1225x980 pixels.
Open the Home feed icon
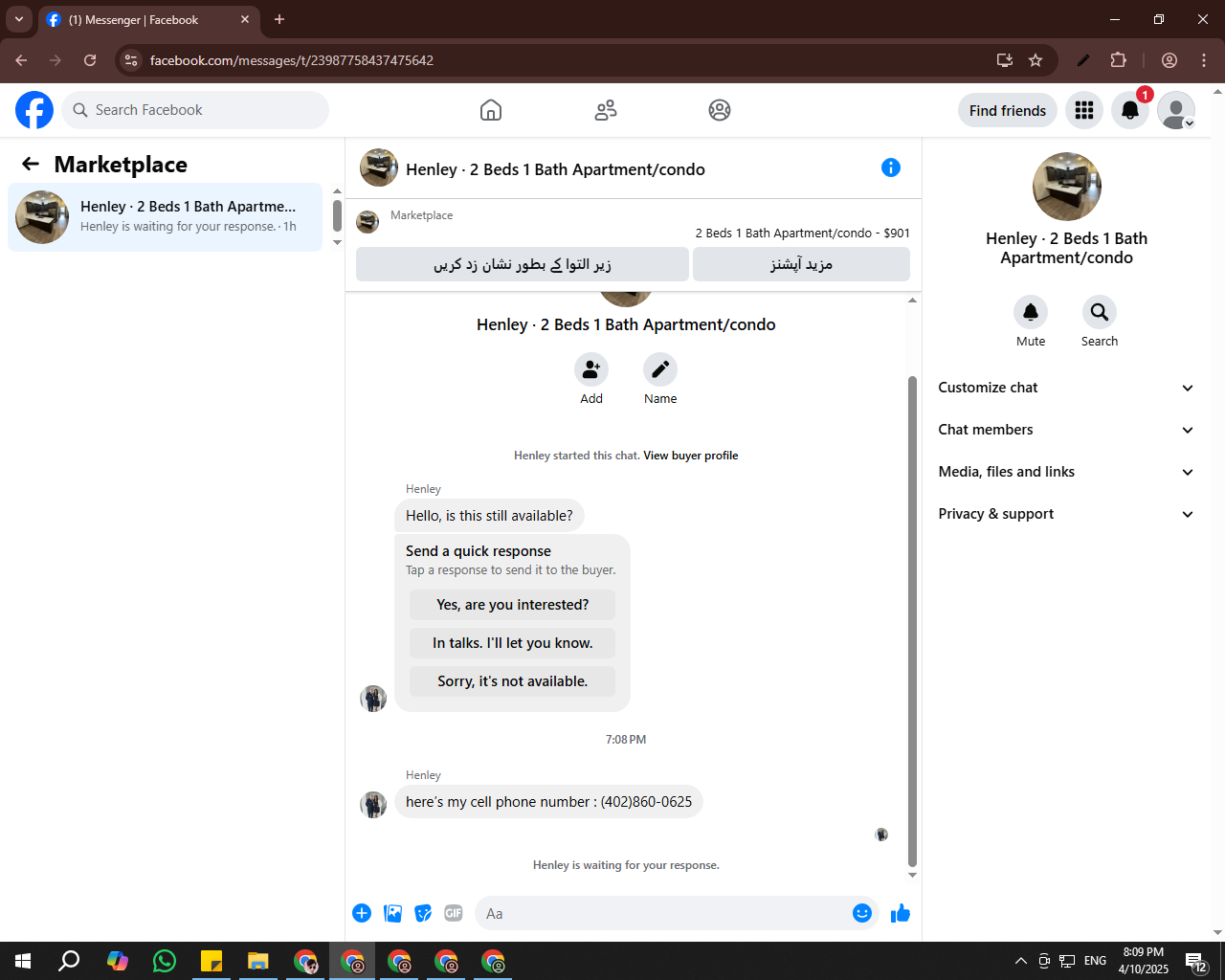[x=491, y=110]
